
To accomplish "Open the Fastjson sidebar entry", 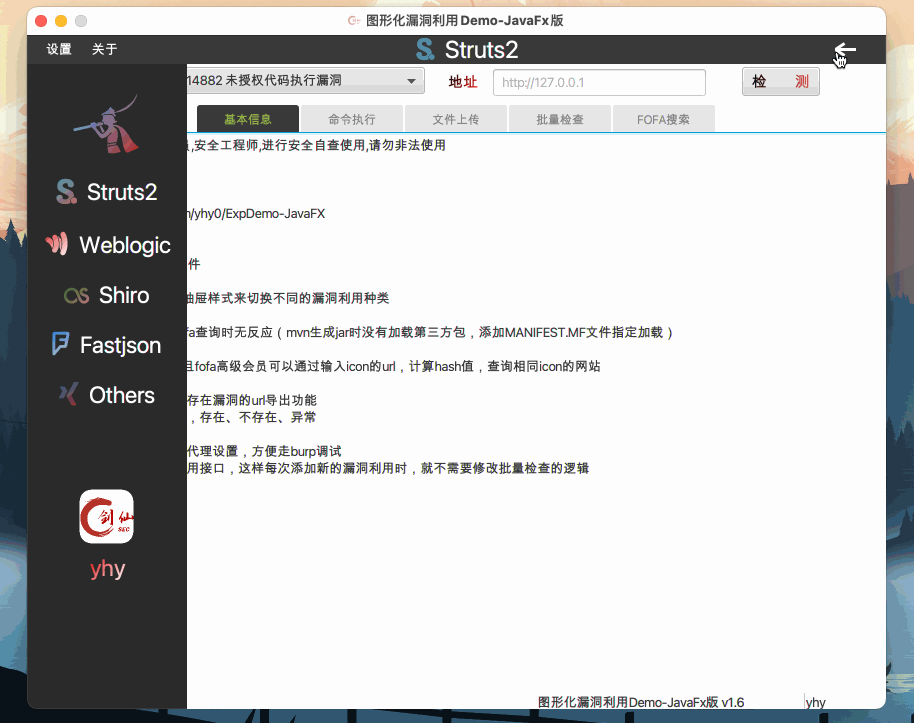I will 107,345.
